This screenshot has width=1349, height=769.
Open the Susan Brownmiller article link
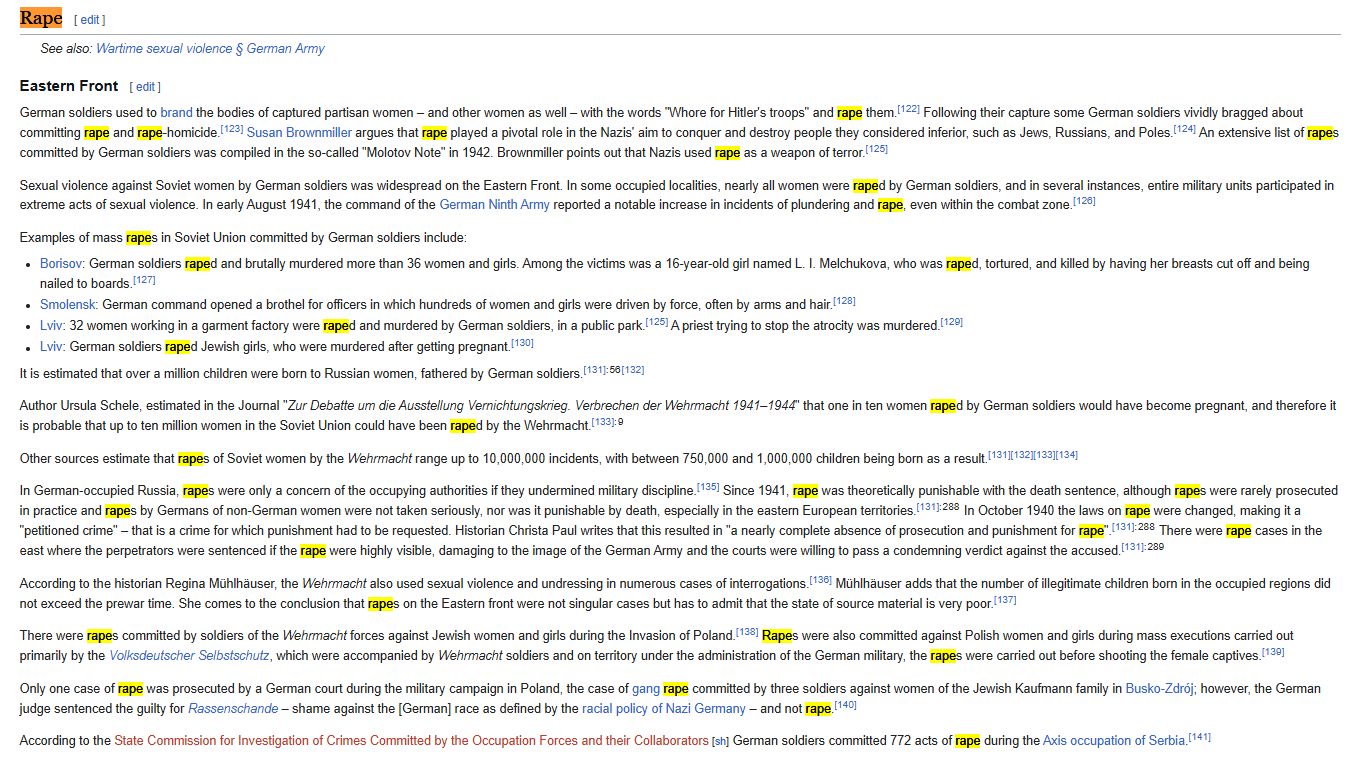(299, 132)
